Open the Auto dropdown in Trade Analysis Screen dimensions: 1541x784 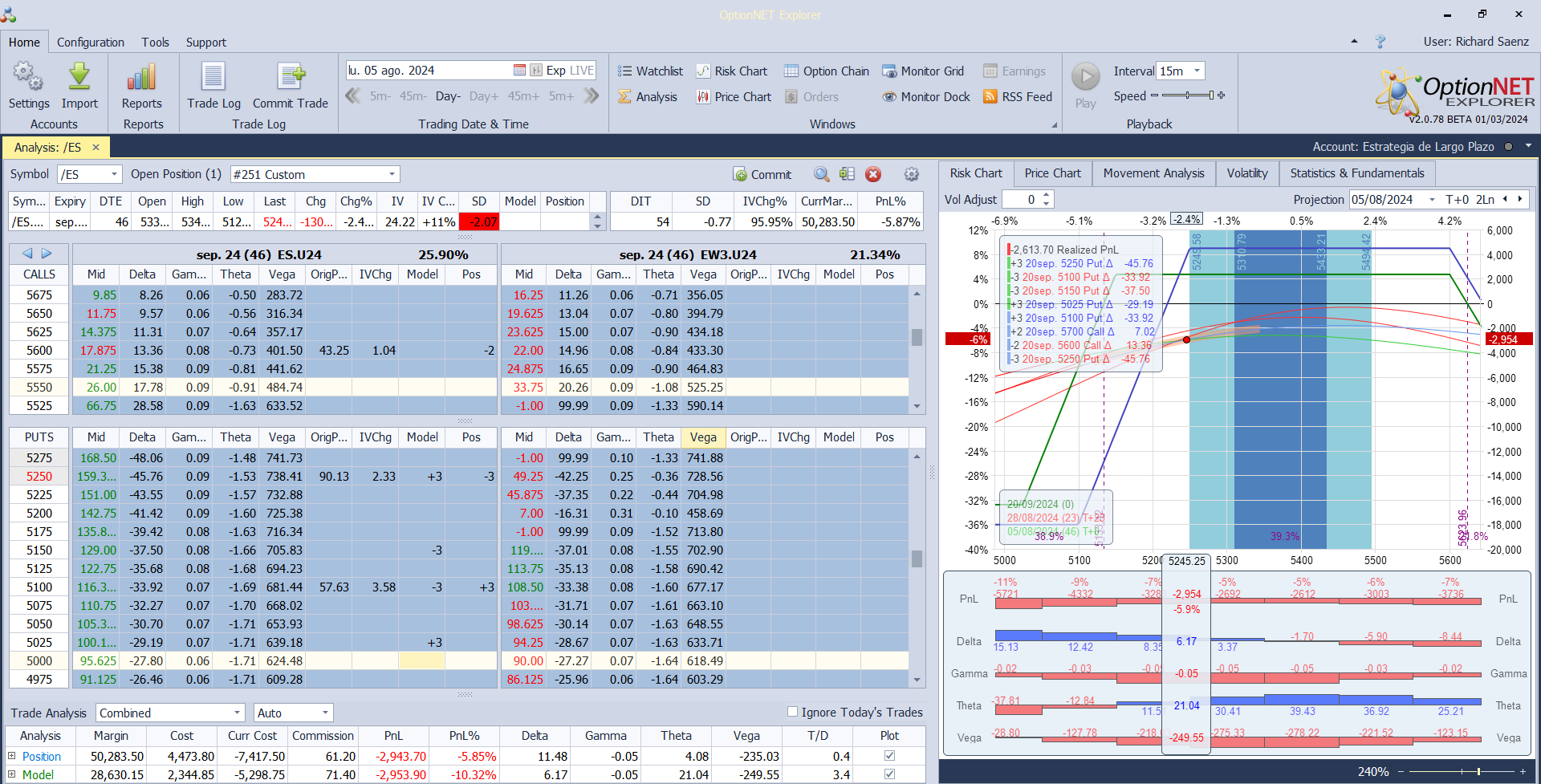[x=325, y=713]
